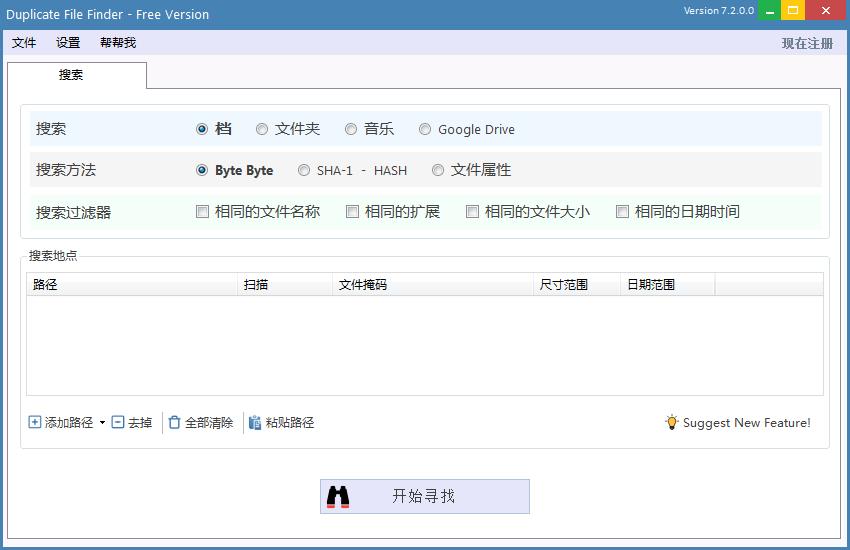Click the 日期范围 column header

[x=667, y=284]
